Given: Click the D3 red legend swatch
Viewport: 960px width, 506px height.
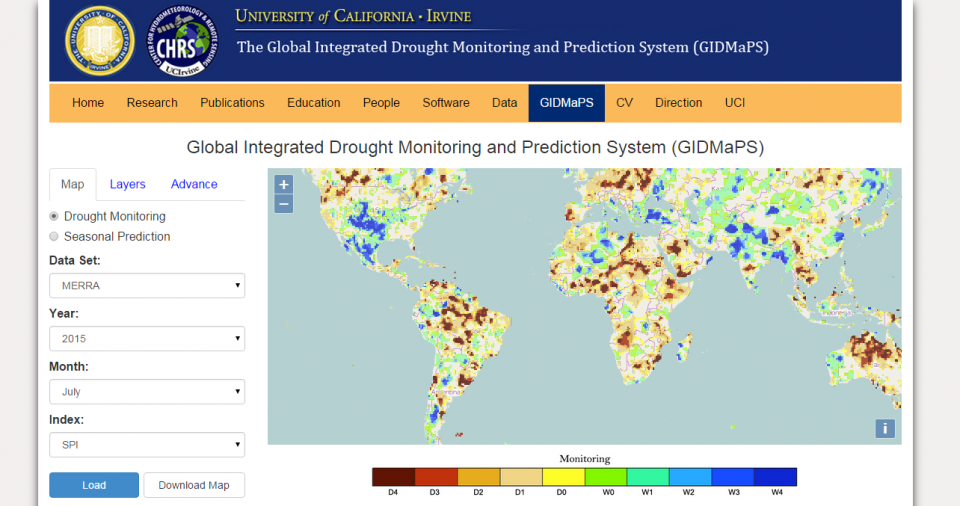Looking at the screenshot, I should 436,477.
